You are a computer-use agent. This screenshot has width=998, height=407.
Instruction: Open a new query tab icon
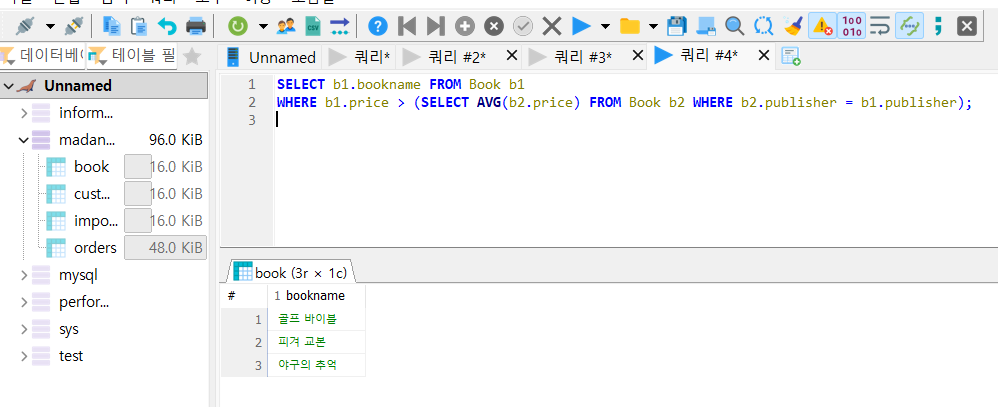[x=791, y=57]
